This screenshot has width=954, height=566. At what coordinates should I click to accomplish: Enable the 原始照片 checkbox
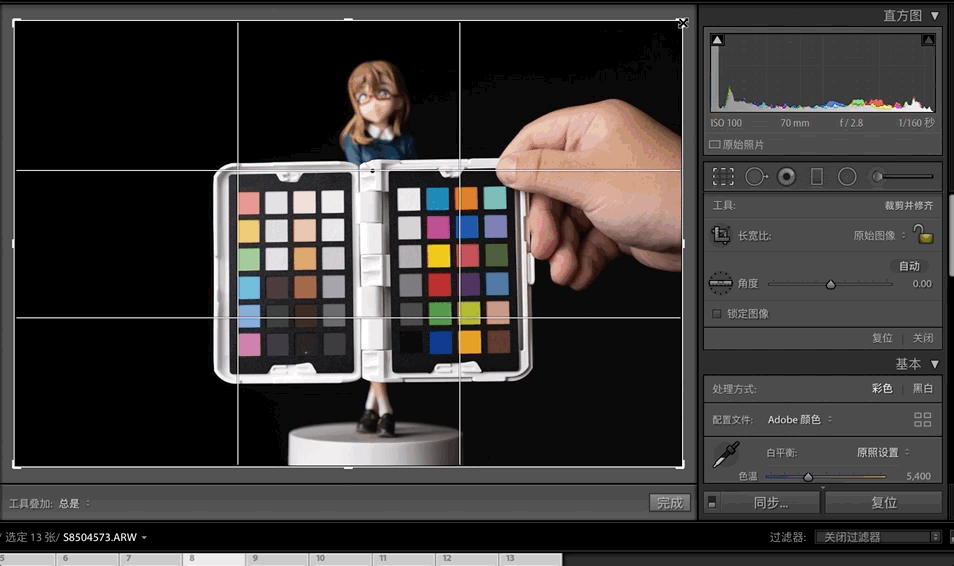(715, 145)
